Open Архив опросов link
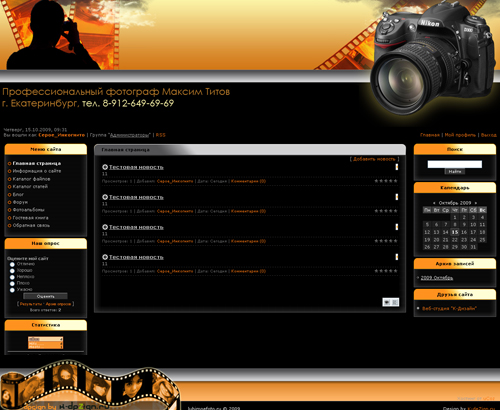Viewport: 500px width, 410px height. 58,304
